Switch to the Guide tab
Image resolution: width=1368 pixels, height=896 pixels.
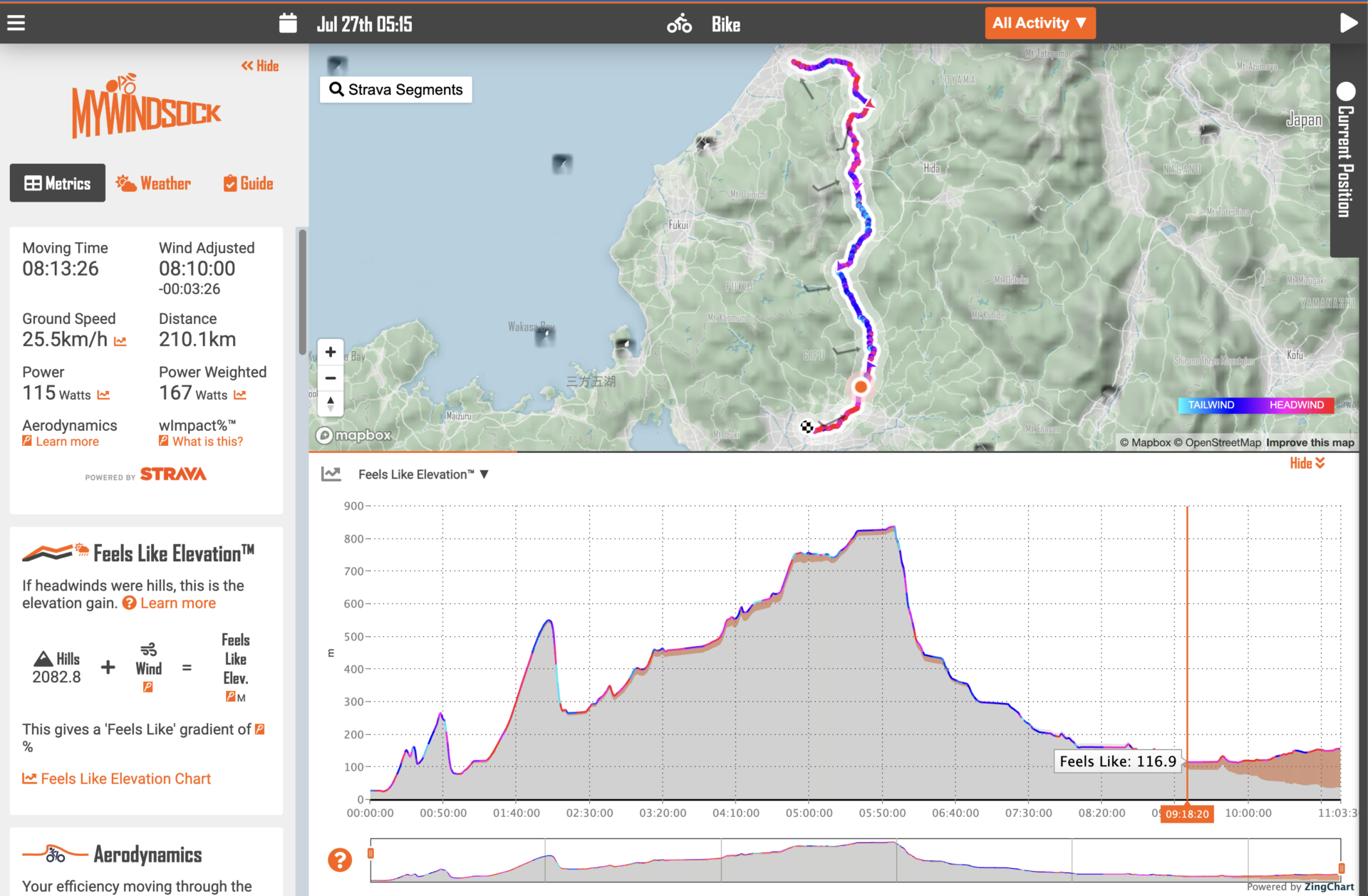[248, 183]
